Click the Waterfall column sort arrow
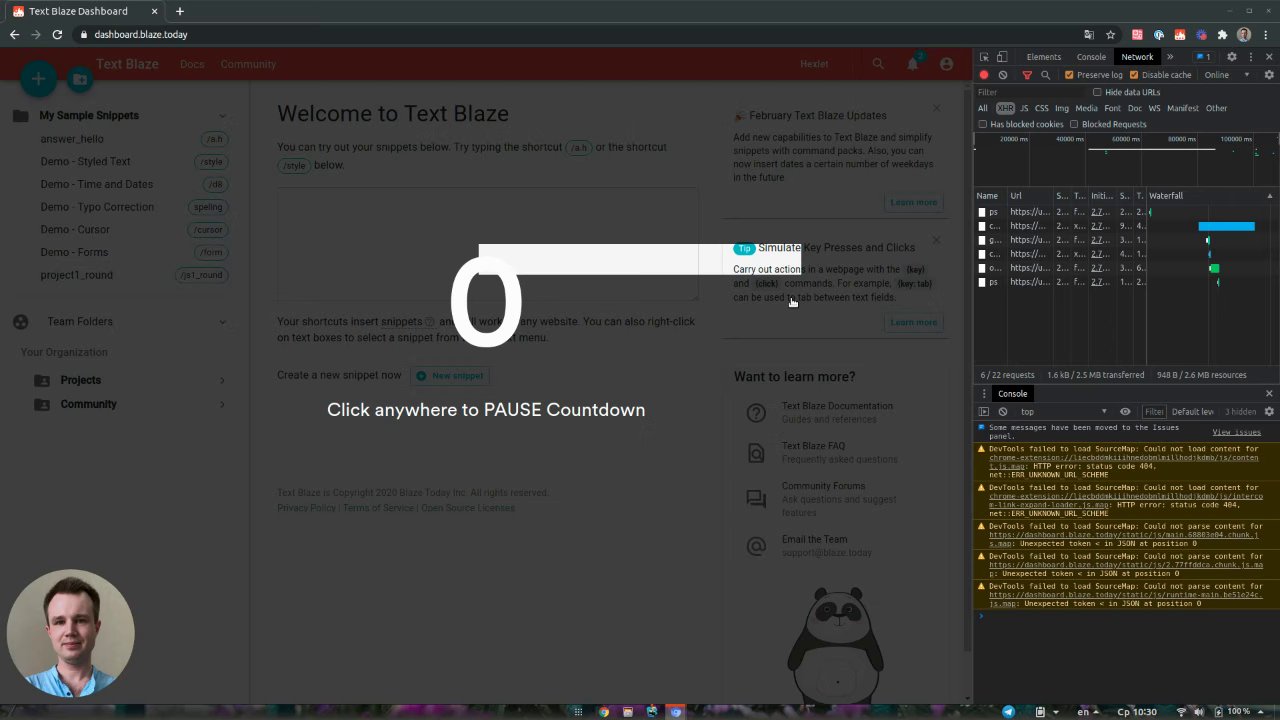 pyautogui.click(x=1270, y=196)
